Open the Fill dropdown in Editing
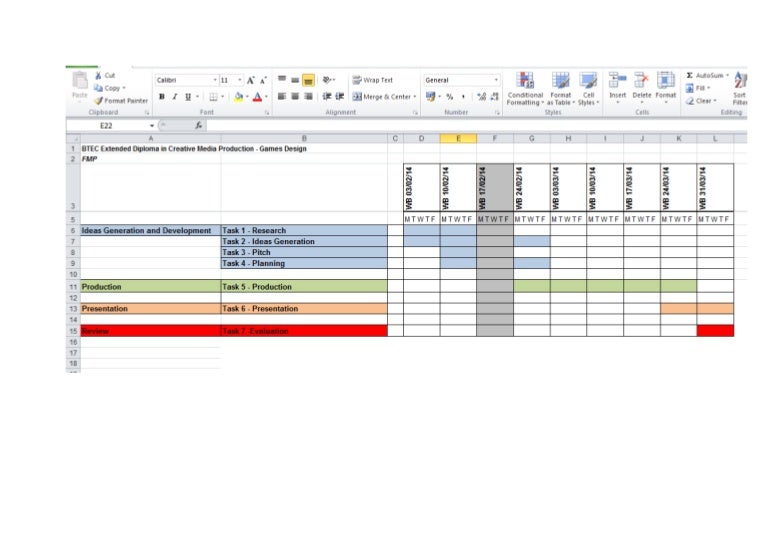Screen dimensions: 768x544 tap(708, 88)
